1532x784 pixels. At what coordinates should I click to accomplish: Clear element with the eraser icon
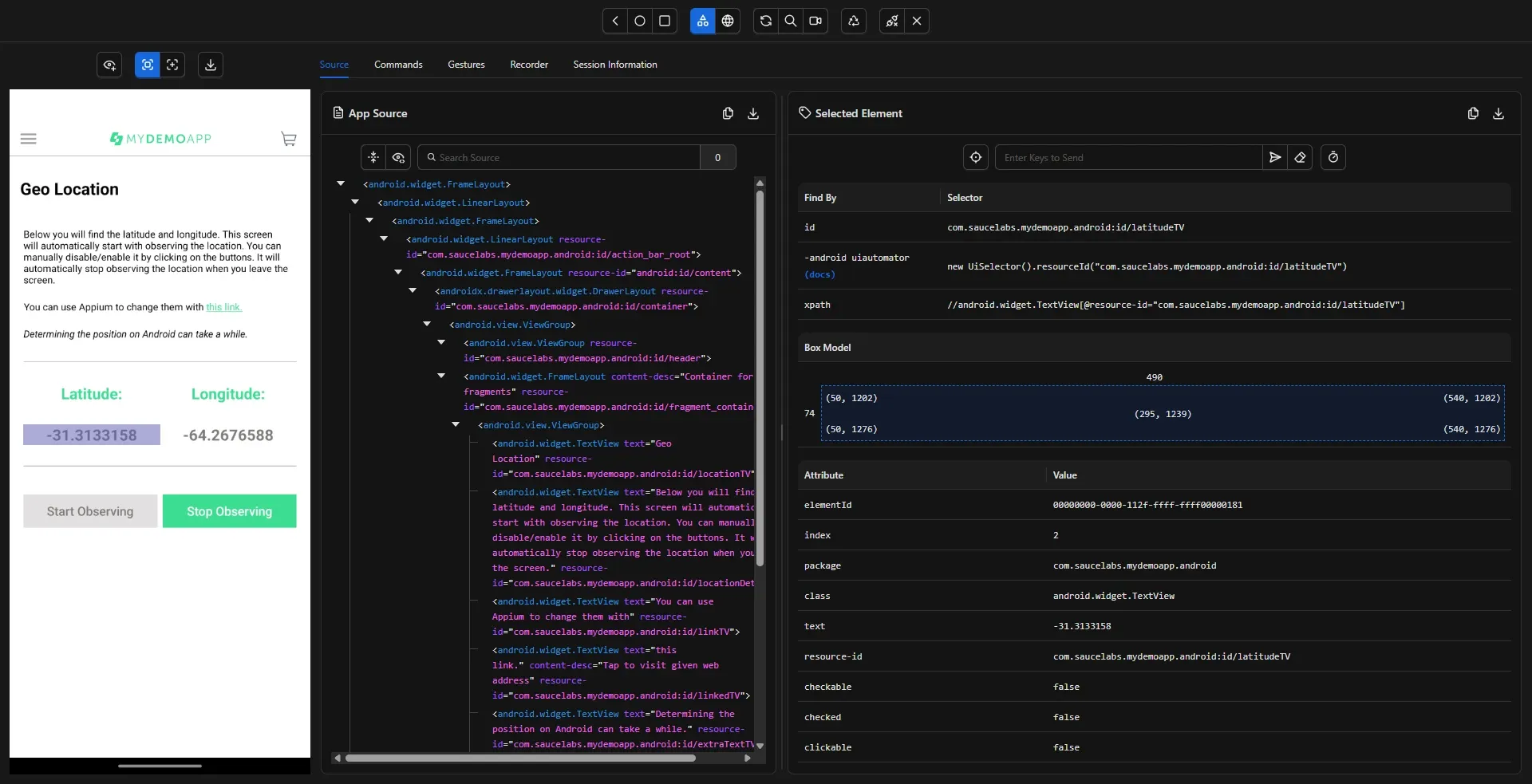point(1300,157)
